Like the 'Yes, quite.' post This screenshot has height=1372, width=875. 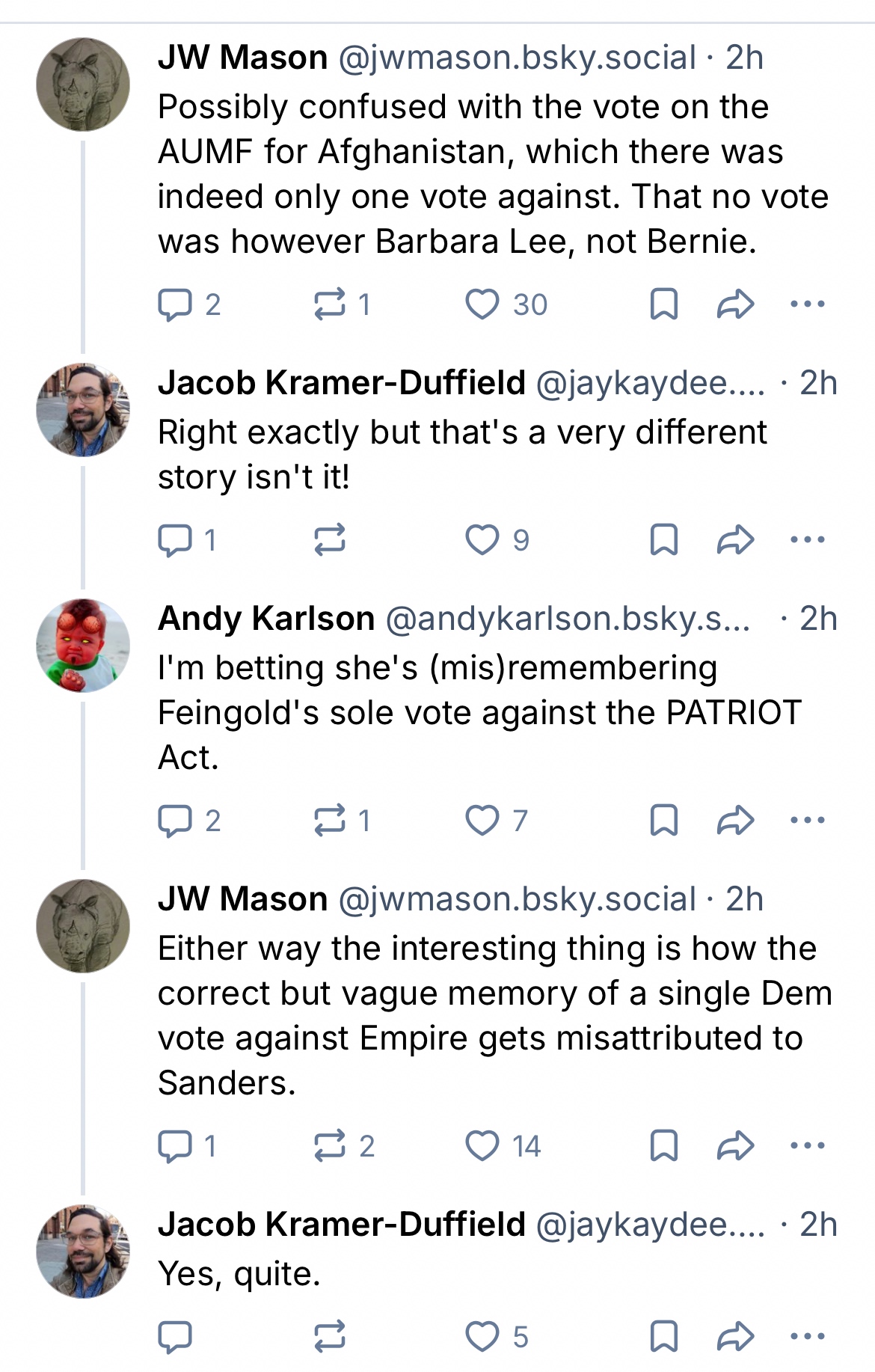pos(482,1336)
